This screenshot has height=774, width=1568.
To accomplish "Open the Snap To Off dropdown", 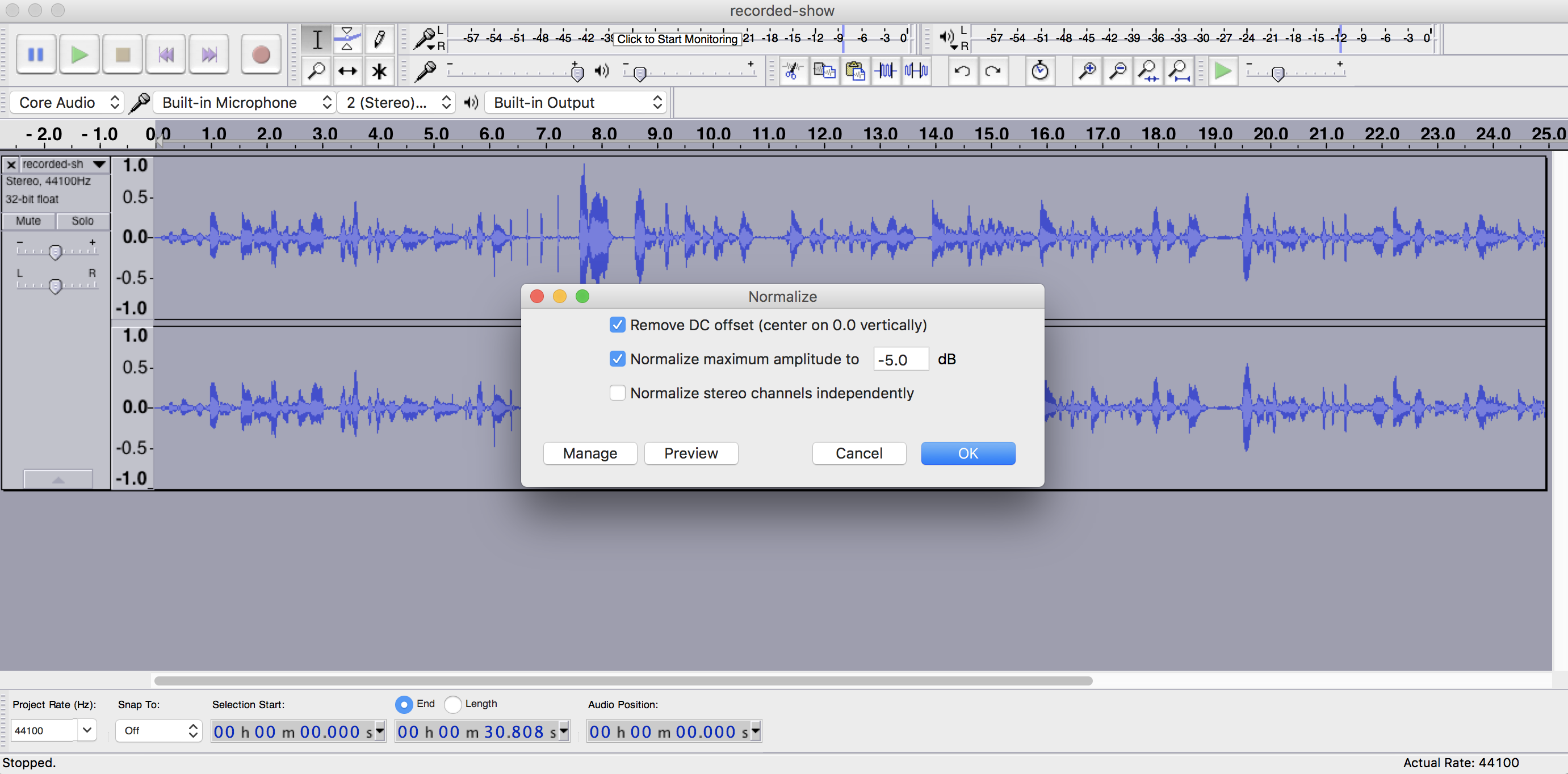I will point(159,730).
